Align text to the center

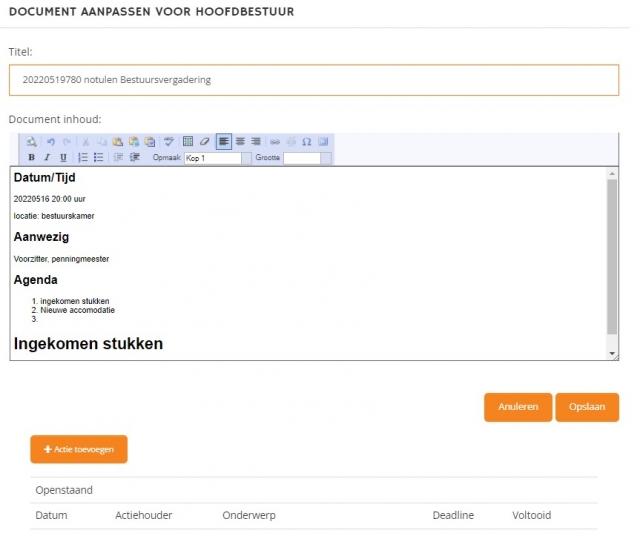click(x=240, y=142)
